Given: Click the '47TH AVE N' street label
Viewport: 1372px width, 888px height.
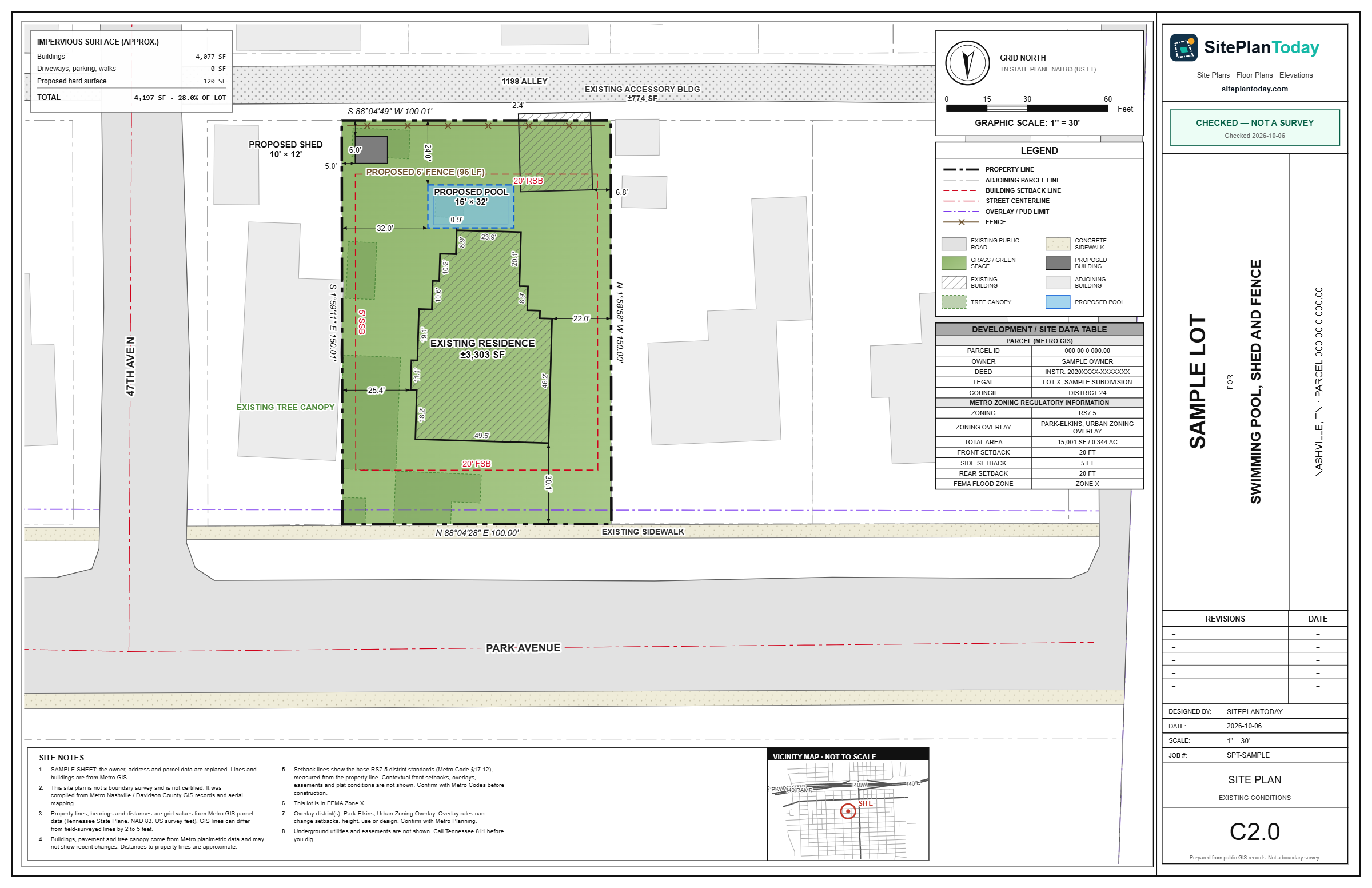Looking at the screenshot, I should coord(131,366).
